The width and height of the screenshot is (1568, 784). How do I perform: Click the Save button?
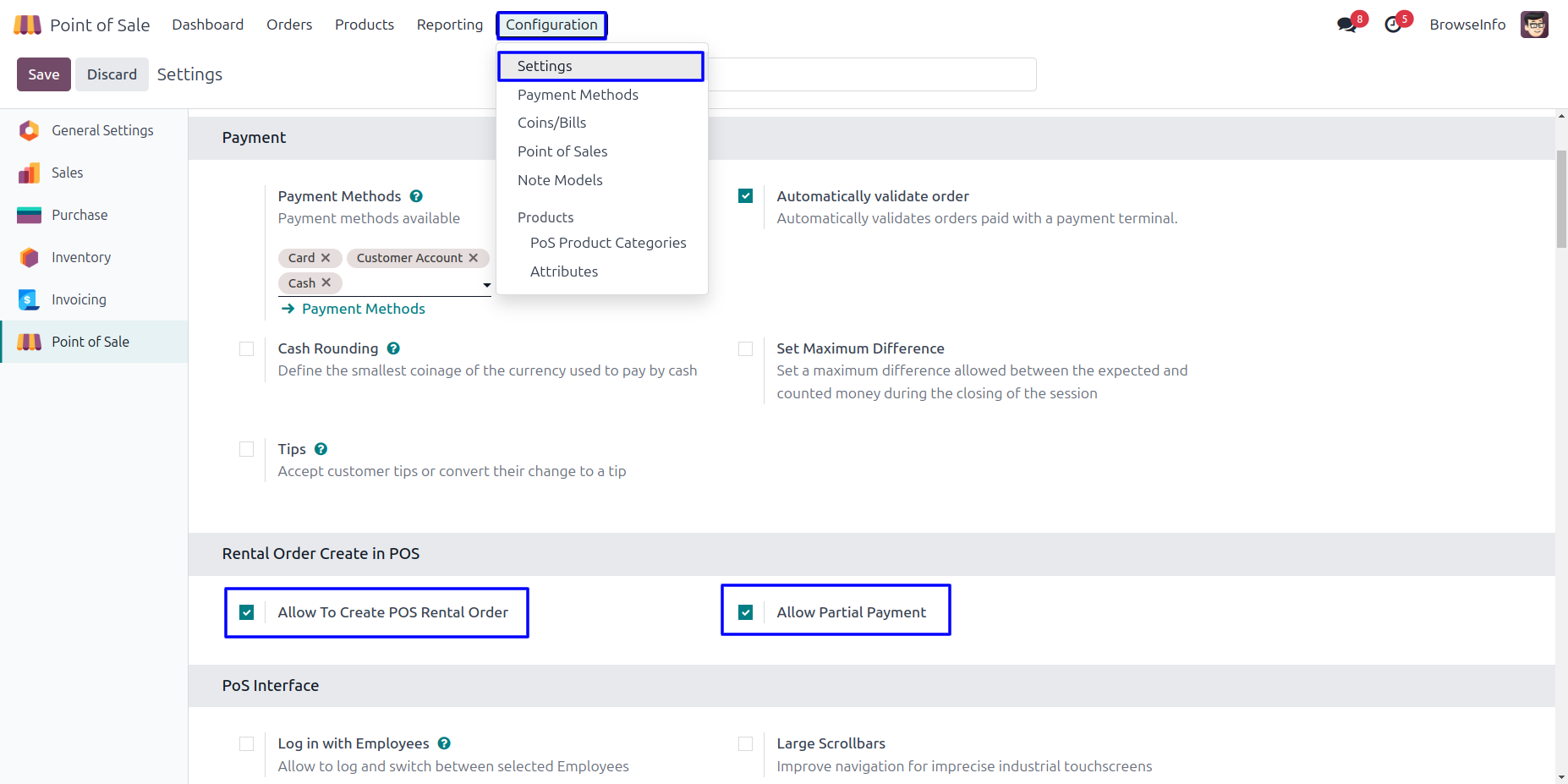pyautogui.click(x=44, y=74)
